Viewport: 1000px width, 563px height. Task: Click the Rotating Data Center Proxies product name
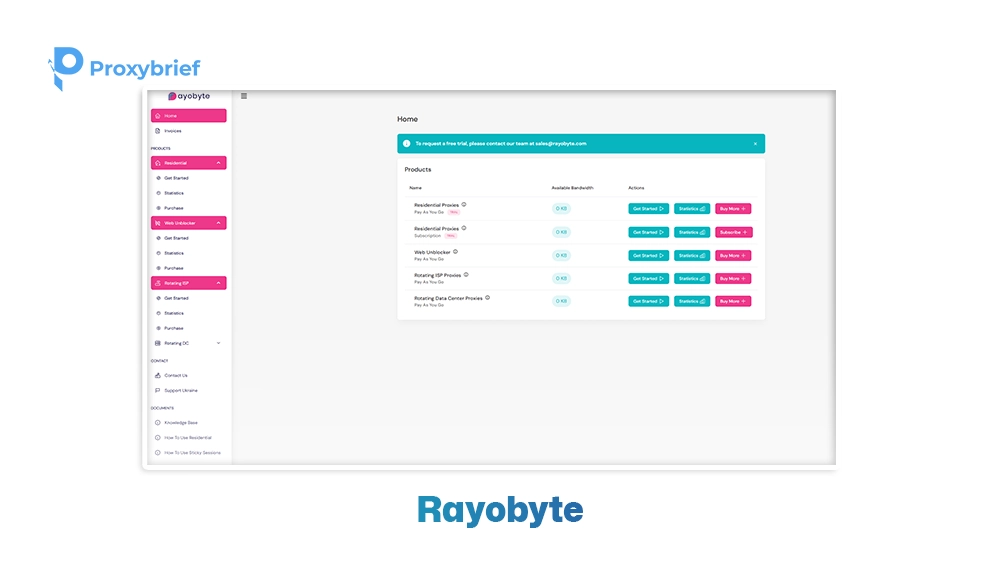[448, 298]
